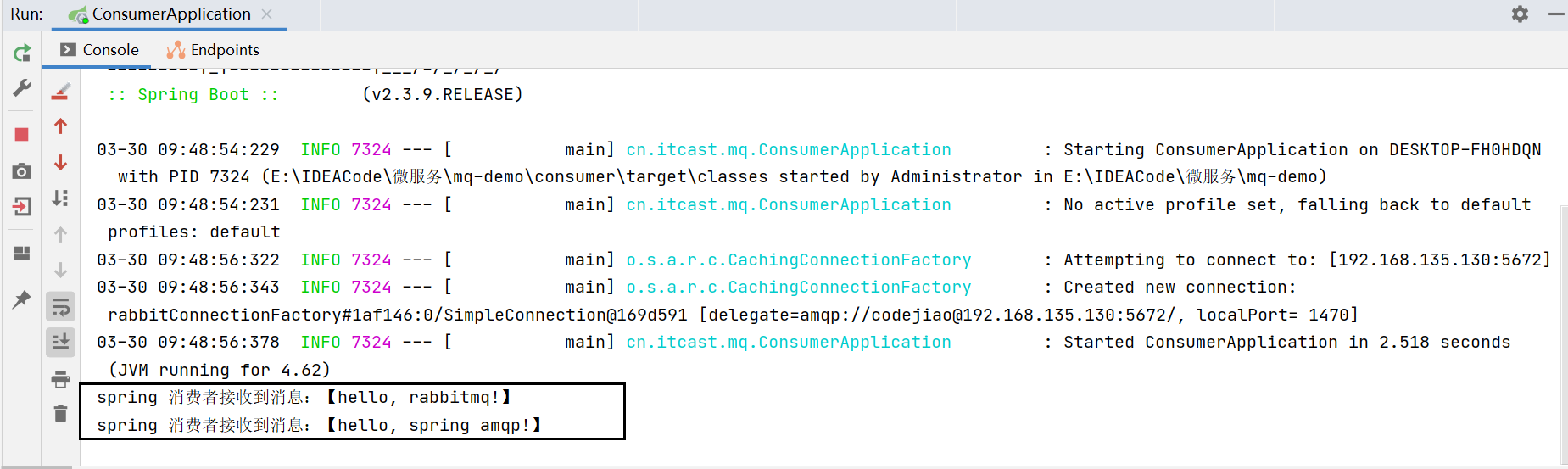Switch to the Console tab
1568x469 pixels.
(100, 50)
